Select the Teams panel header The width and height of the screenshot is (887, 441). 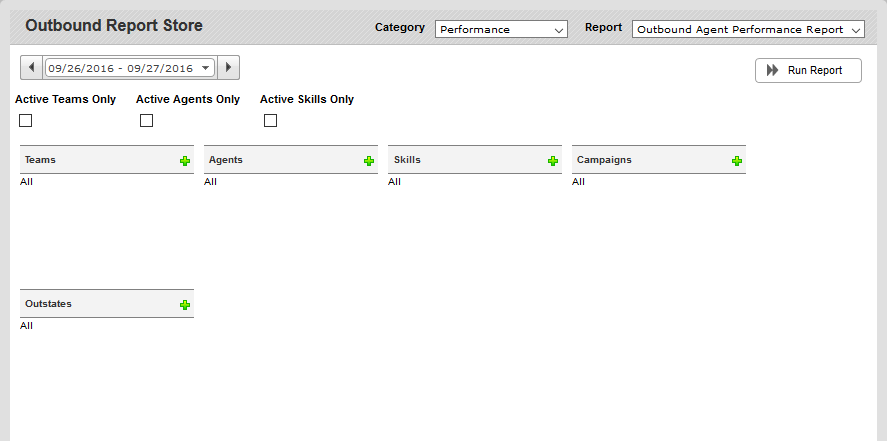[x=107, y=159]
